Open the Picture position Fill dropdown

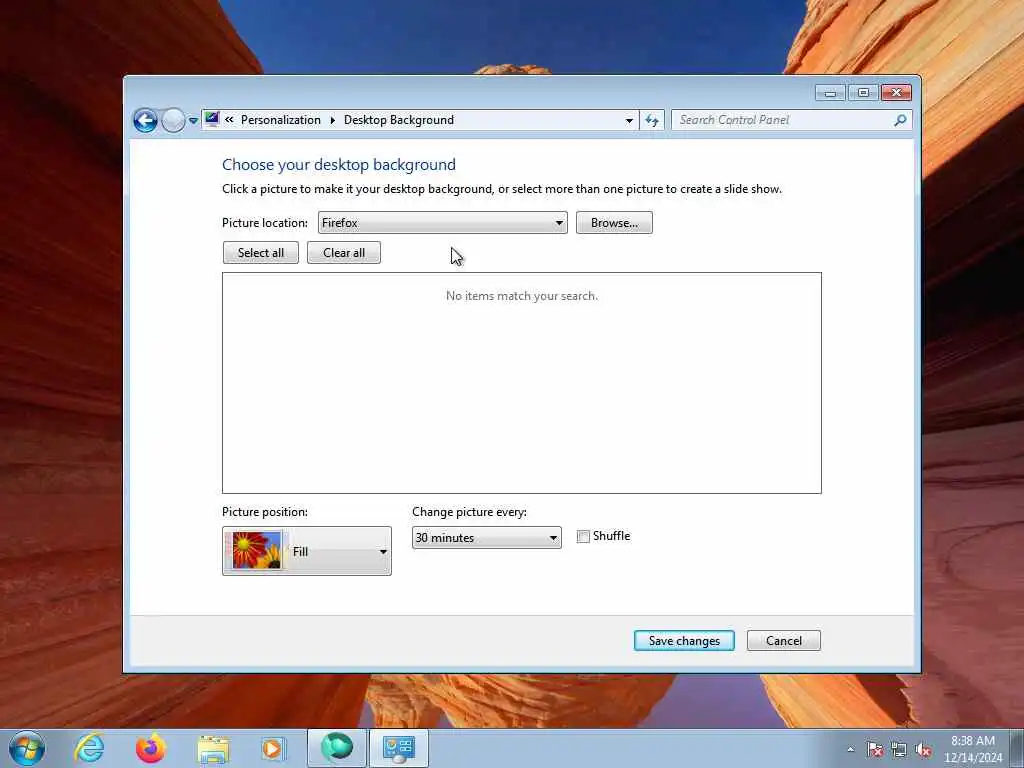[307, 551]
